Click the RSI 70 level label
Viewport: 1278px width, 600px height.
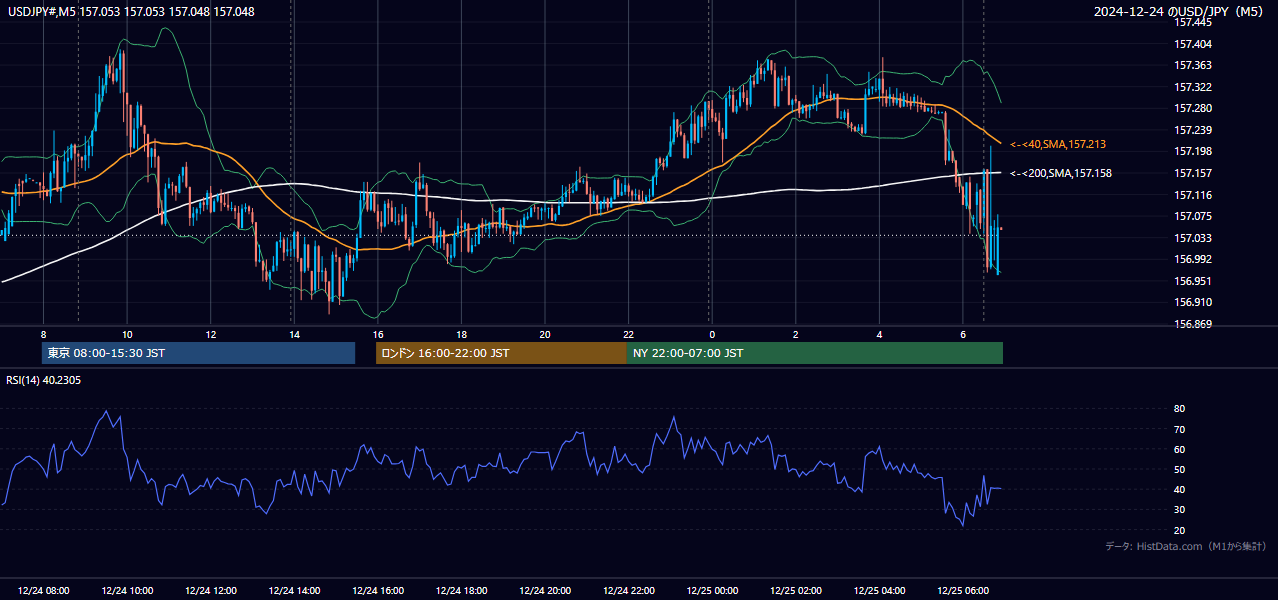(1180, 429)
